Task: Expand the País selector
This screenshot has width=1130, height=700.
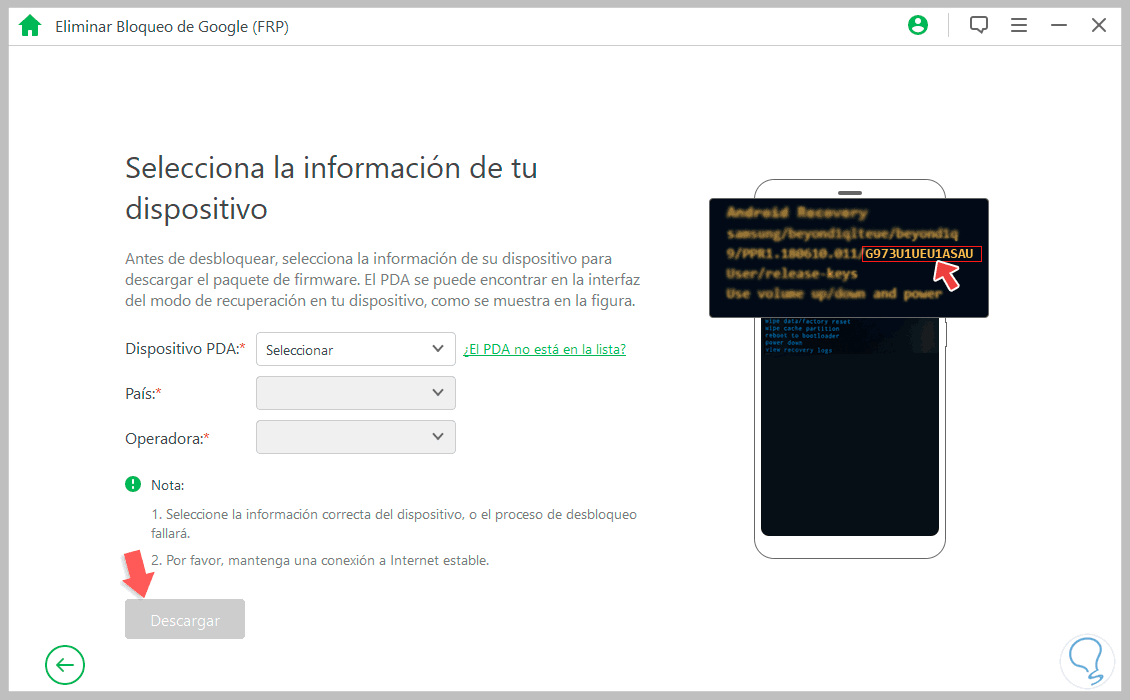Action: [355, 393]
